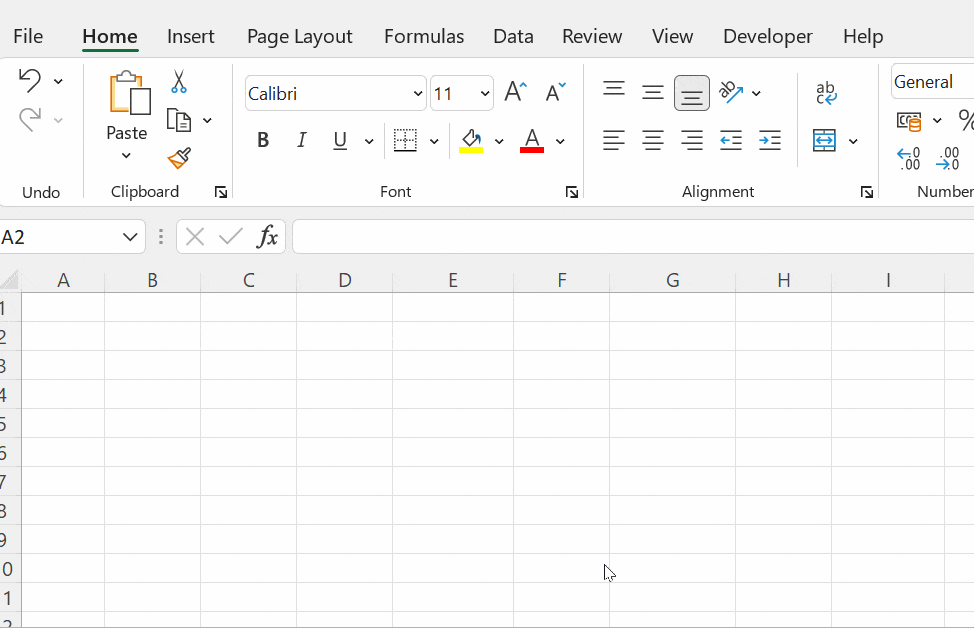Apply bold formatting
The image size is (974, 628).
coord(262,140)
